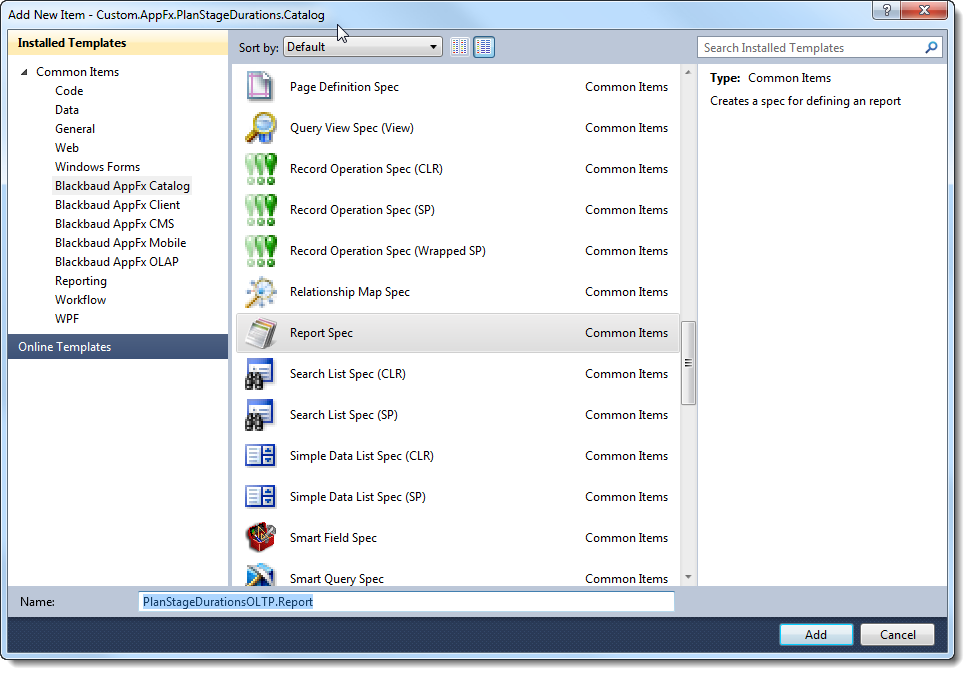Viewport: 970px width, 675px height.
Task: Switch to medium icons list view
Action: 484,47
